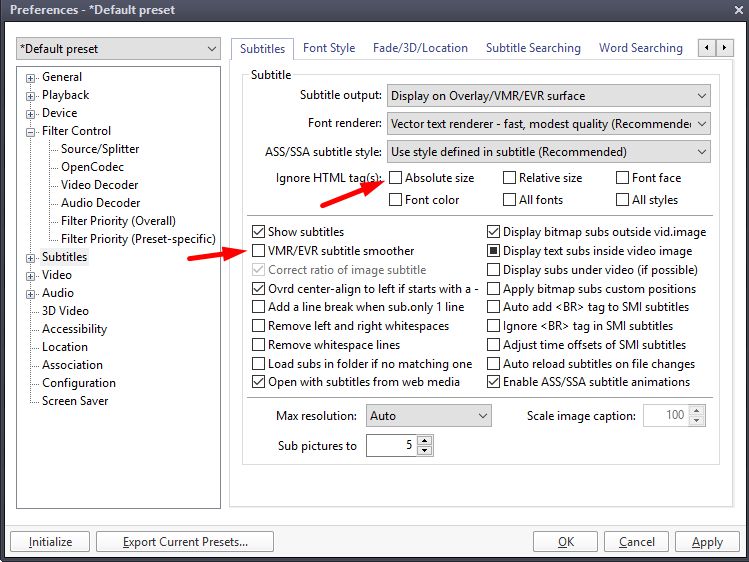749x562 pixels.
Task: Select Source/Splitter in the tree
Action: 100,149
